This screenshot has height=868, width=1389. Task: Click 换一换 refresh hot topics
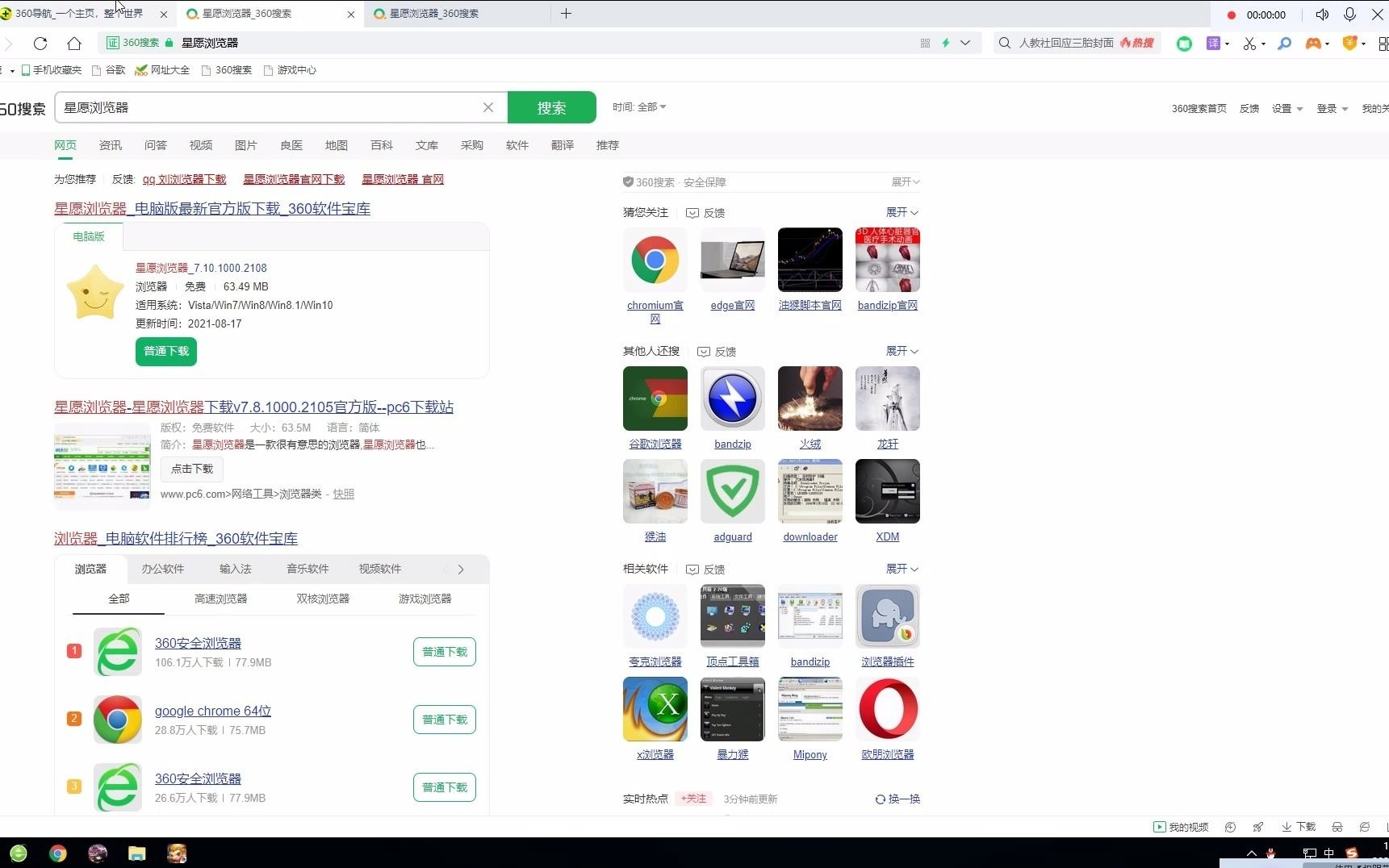pos(897,799)
